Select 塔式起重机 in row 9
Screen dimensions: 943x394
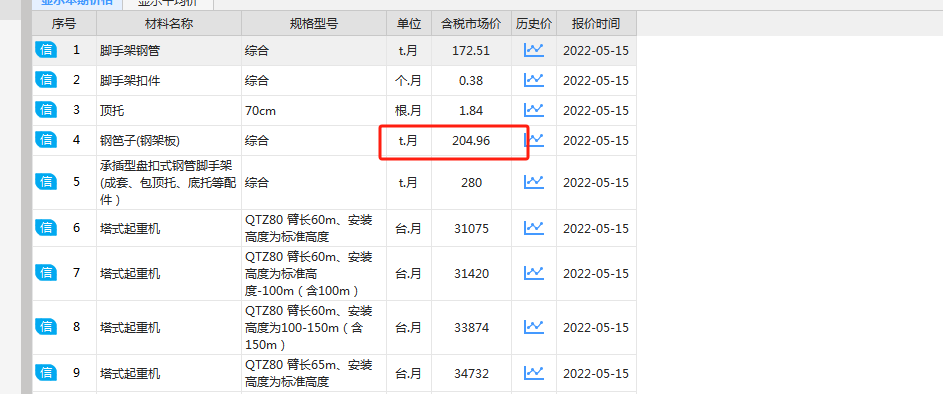coord(130,373)
